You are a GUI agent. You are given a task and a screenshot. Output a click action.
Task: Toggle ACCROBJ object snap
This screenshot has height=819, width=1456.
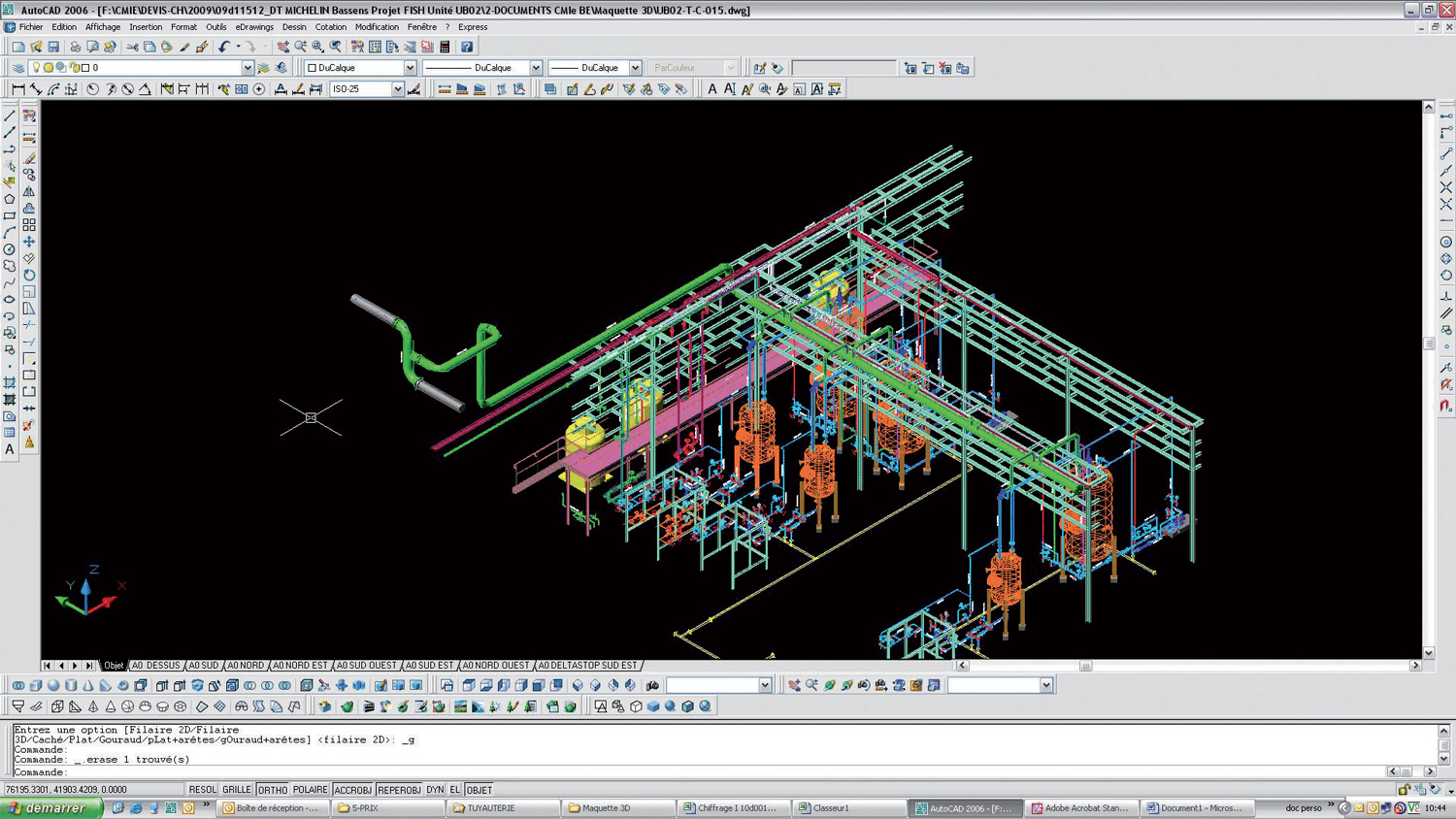point(352,790)
